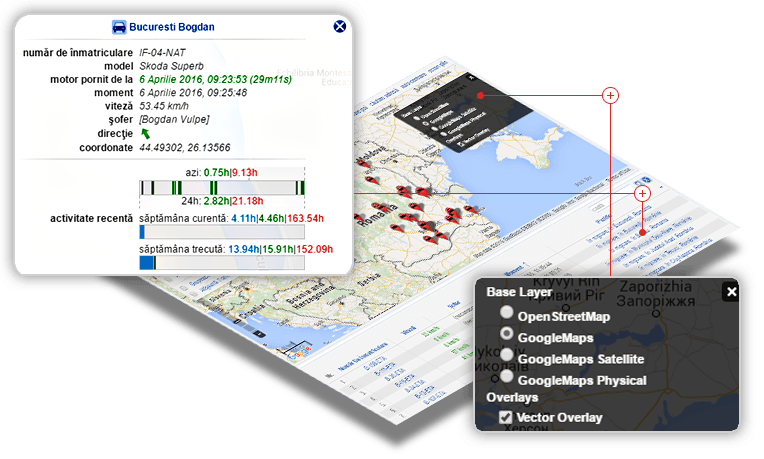Click the 24h activity timeline bar
The height and width of the screenshot is (459, 764).
222,187
